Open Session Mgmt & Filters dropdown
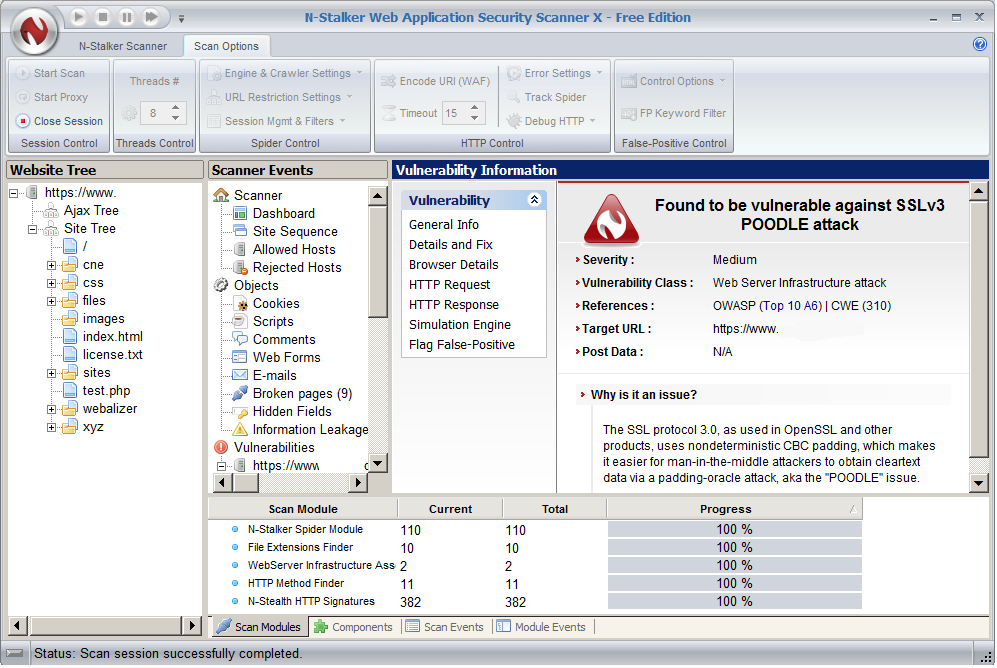 (276, 121)
